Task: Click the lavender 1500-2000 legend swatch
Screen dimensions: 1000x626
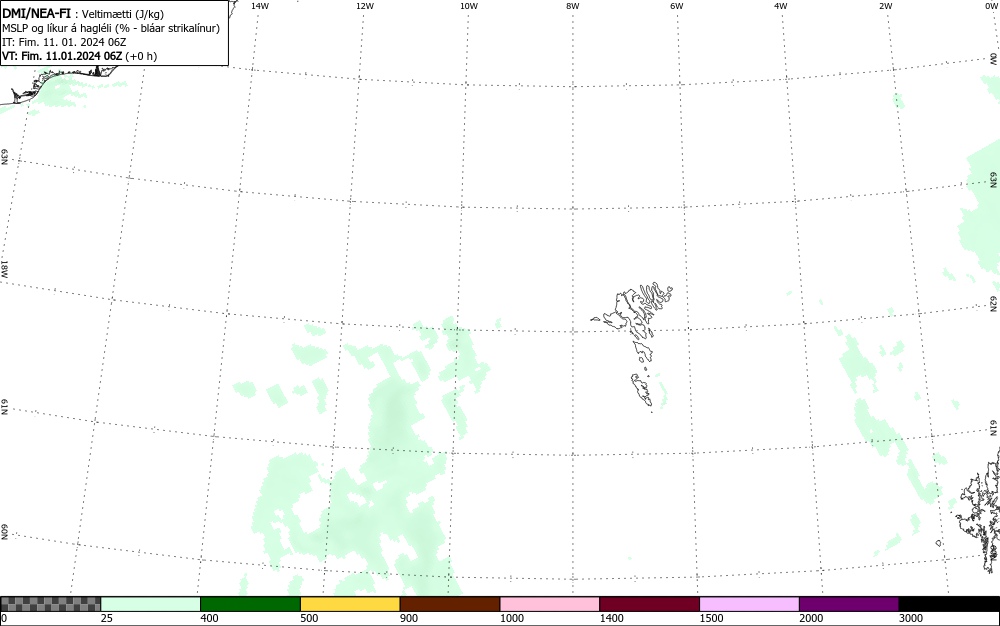Action: [x=749, y=604]
